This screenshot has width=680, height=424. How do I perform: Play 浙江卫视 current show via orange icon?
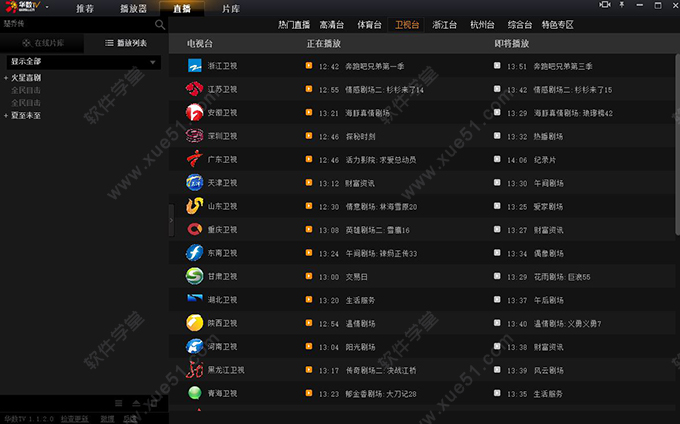click(309, 66)
